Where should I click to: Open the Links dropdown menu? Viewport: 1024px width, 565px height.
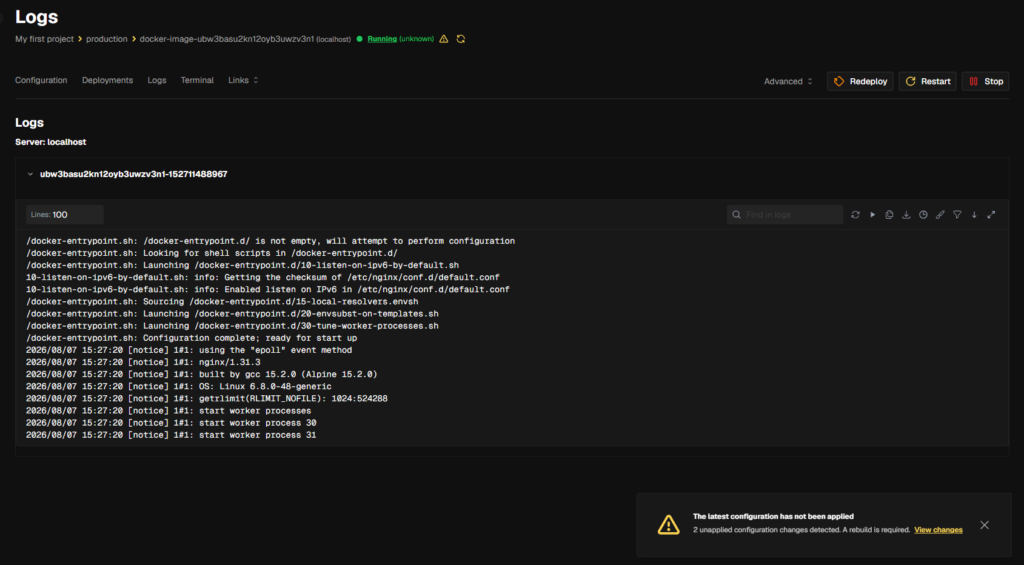point(243,80)
